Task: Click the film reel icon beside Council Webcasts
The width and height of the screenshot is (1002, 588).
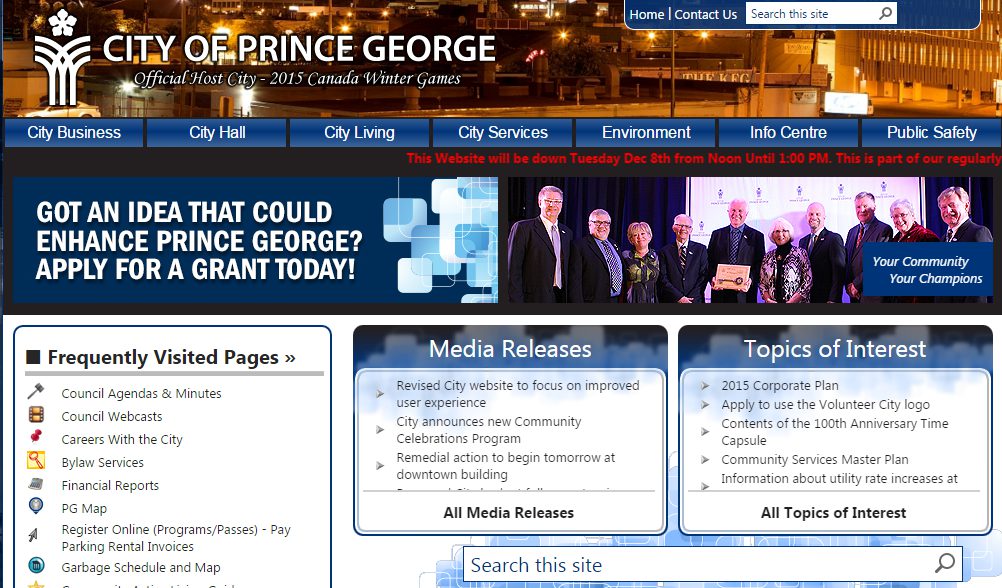Action: [36, 415]
